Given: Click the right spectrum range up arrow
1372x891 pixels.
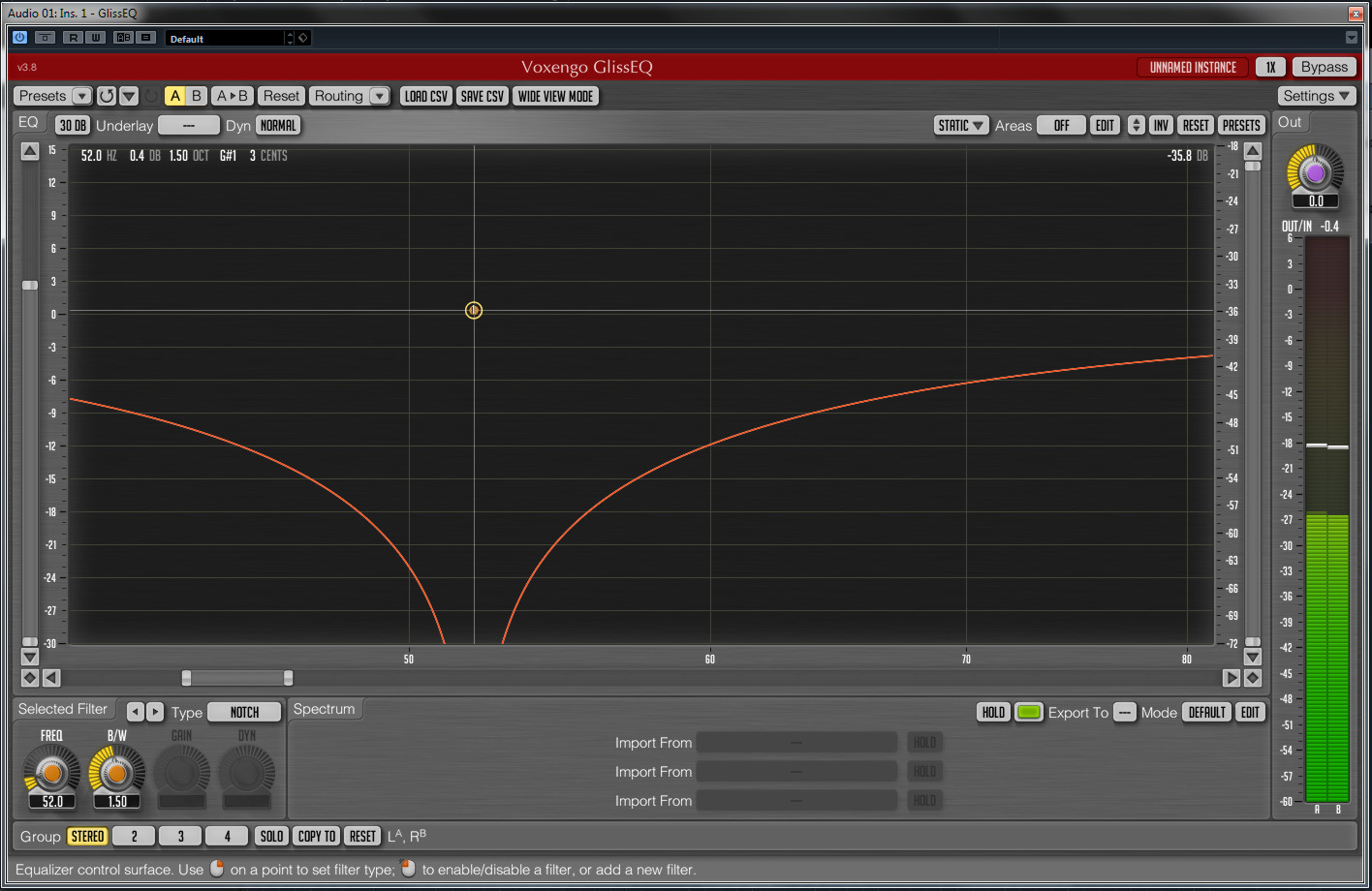Looking at the screenshot, I should click(1253, 150).
